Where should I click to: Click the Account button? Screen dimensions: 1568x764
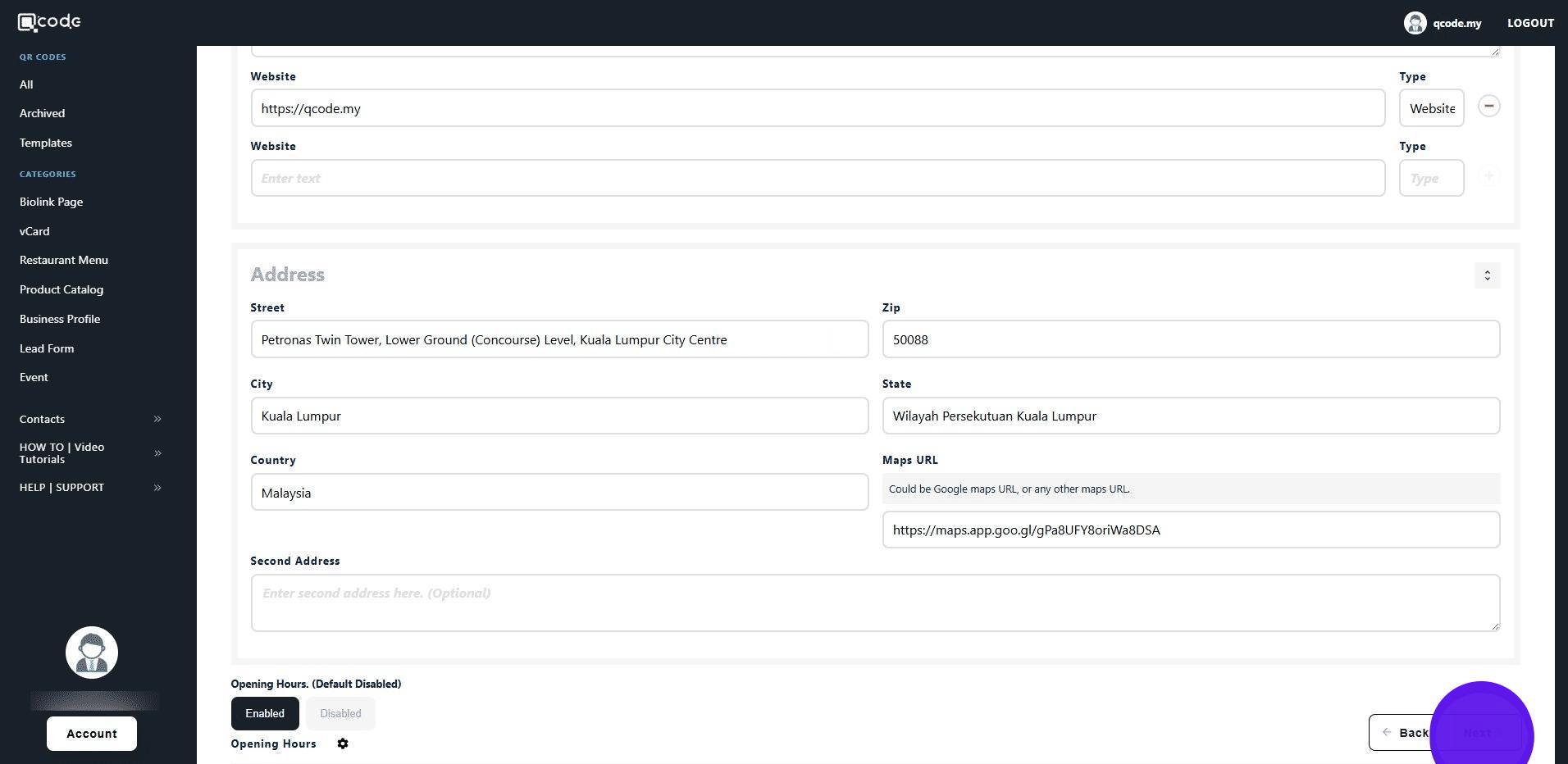click(92, 734)
